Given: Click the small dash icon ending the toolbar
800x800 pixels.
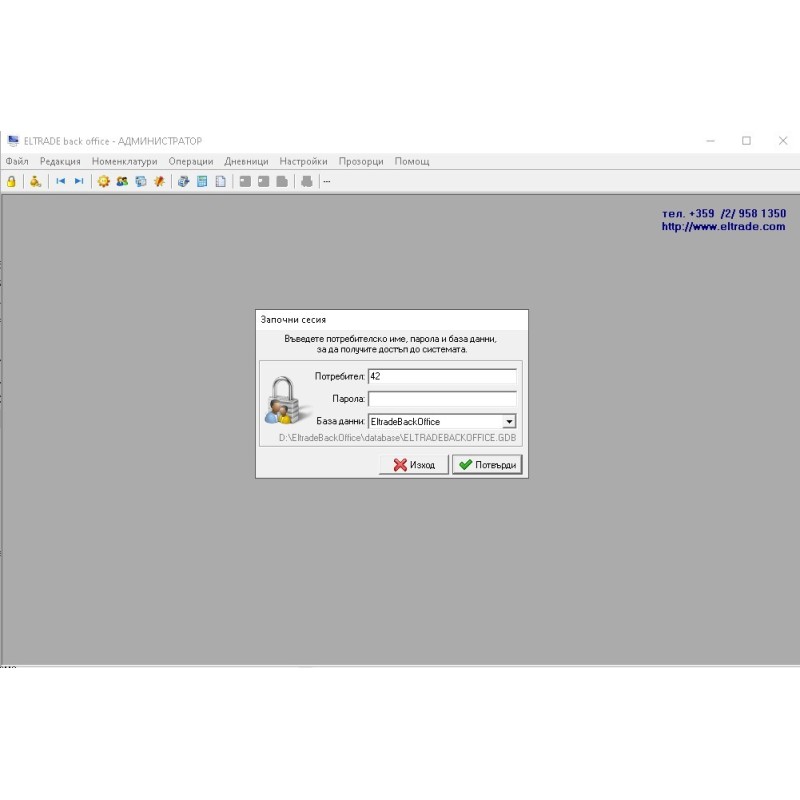Looking at the screenshot, I should tap(327, 182).
